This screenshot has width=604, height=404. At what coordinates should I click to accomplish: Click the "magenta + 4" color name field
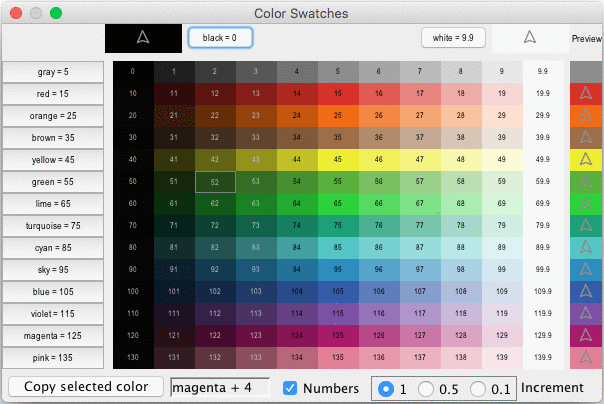click(x=219, y=387)
